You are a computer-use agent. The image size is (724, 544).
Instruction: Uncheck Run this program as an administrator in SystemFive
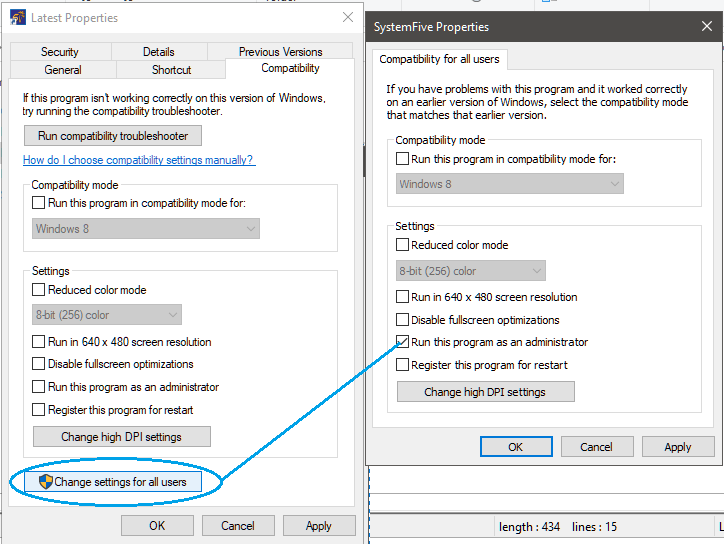403,342
